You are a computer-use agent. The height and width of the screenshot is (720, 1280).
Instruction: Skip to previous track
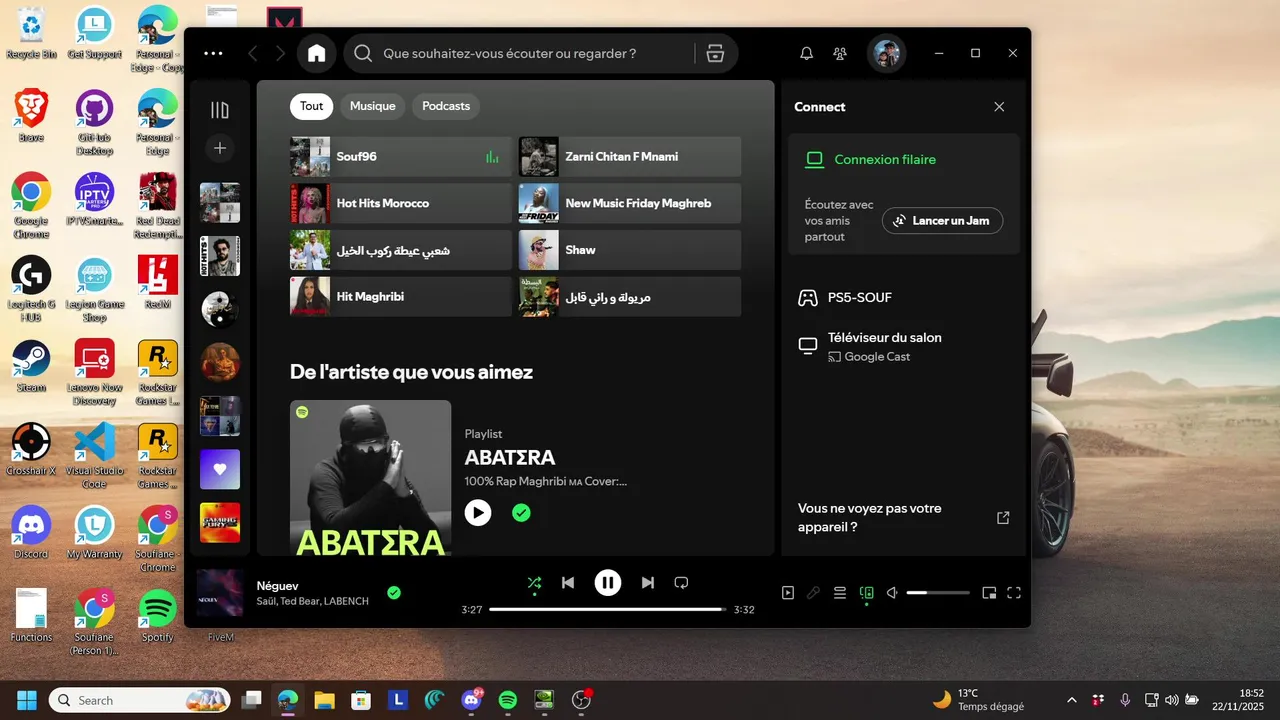point(568,583)
